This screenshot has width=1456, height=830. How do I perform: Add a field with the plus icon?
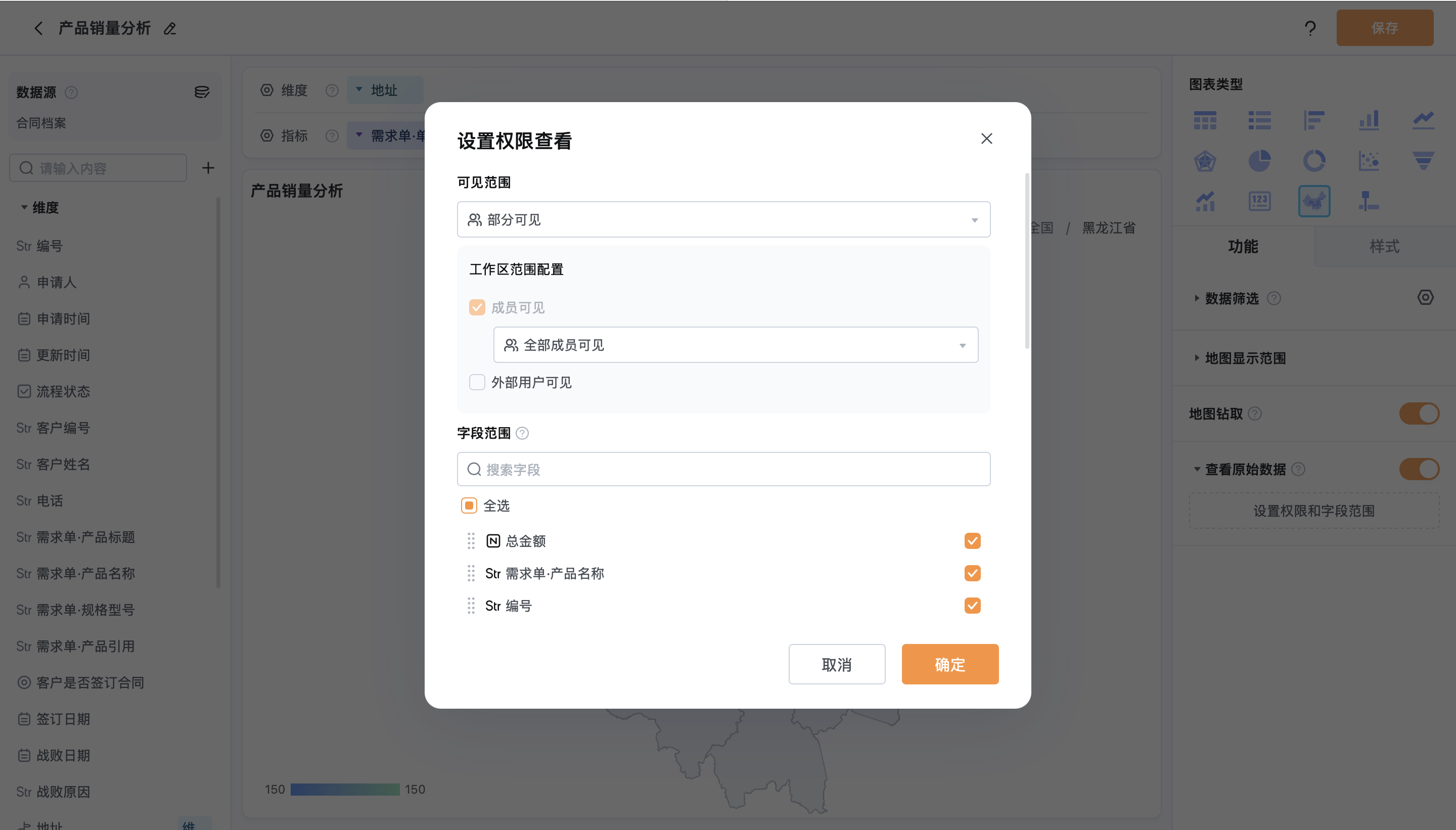pyautogui.click(x=208, y=168)
